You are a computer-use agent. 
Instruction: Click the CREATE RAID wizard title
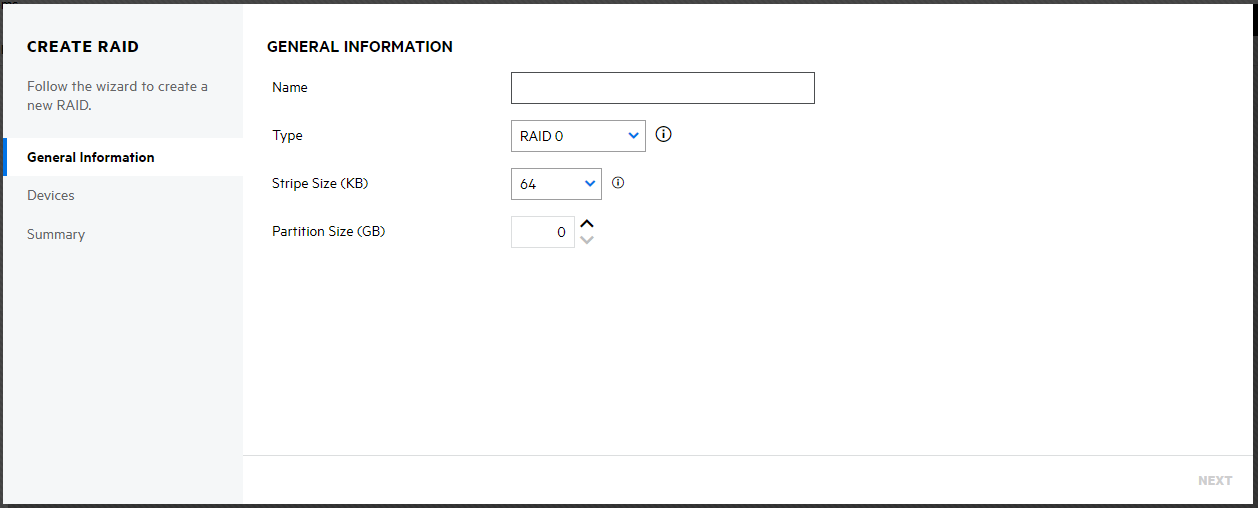83,46
